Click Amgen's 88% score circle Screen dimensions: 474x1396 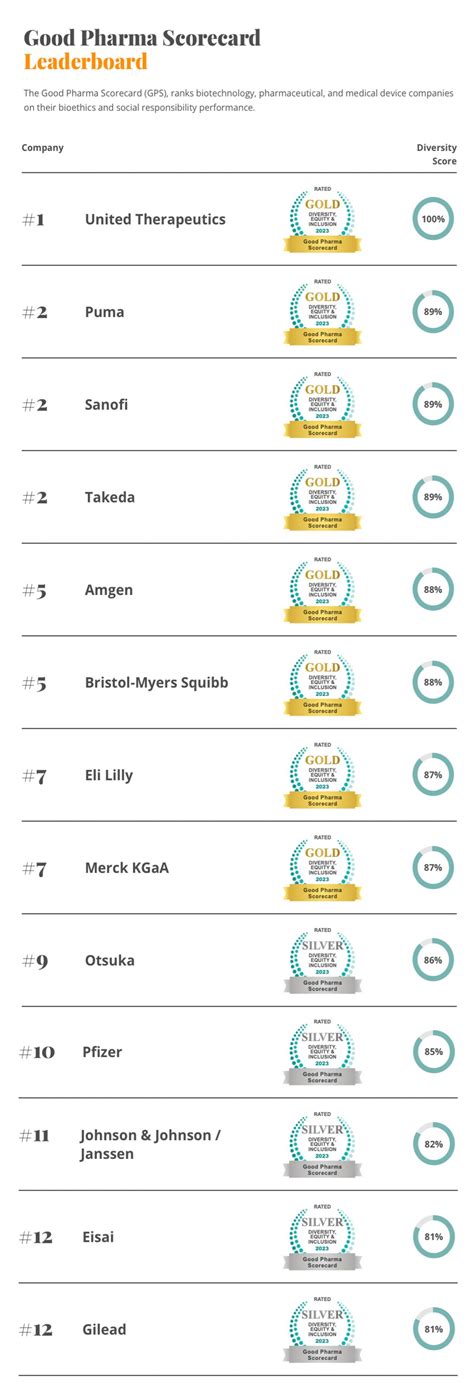point(433,590)
